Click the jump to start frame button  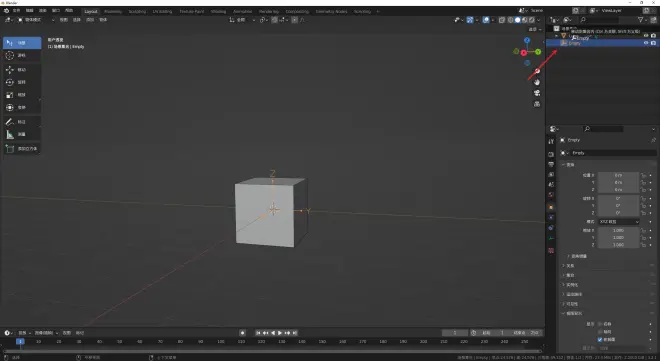[x=258, y=333]
